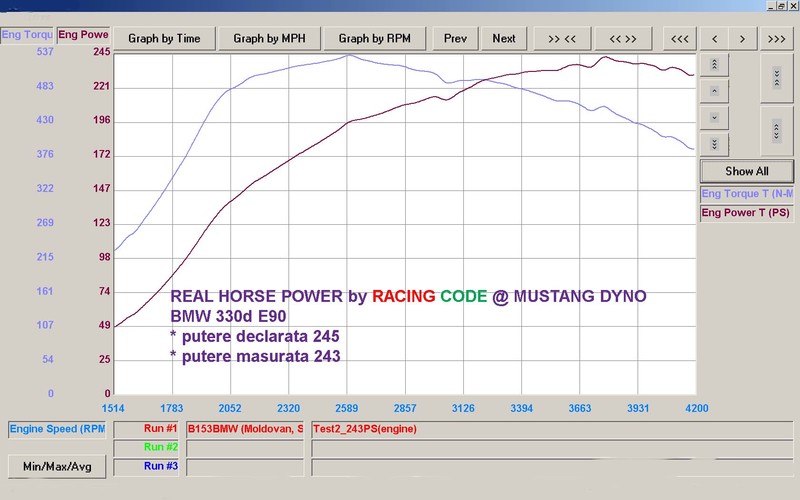Click the triple-left arrow '<<<' pan button
The width and height of the screenshot is (800, 500).
(x=680, y=39)
